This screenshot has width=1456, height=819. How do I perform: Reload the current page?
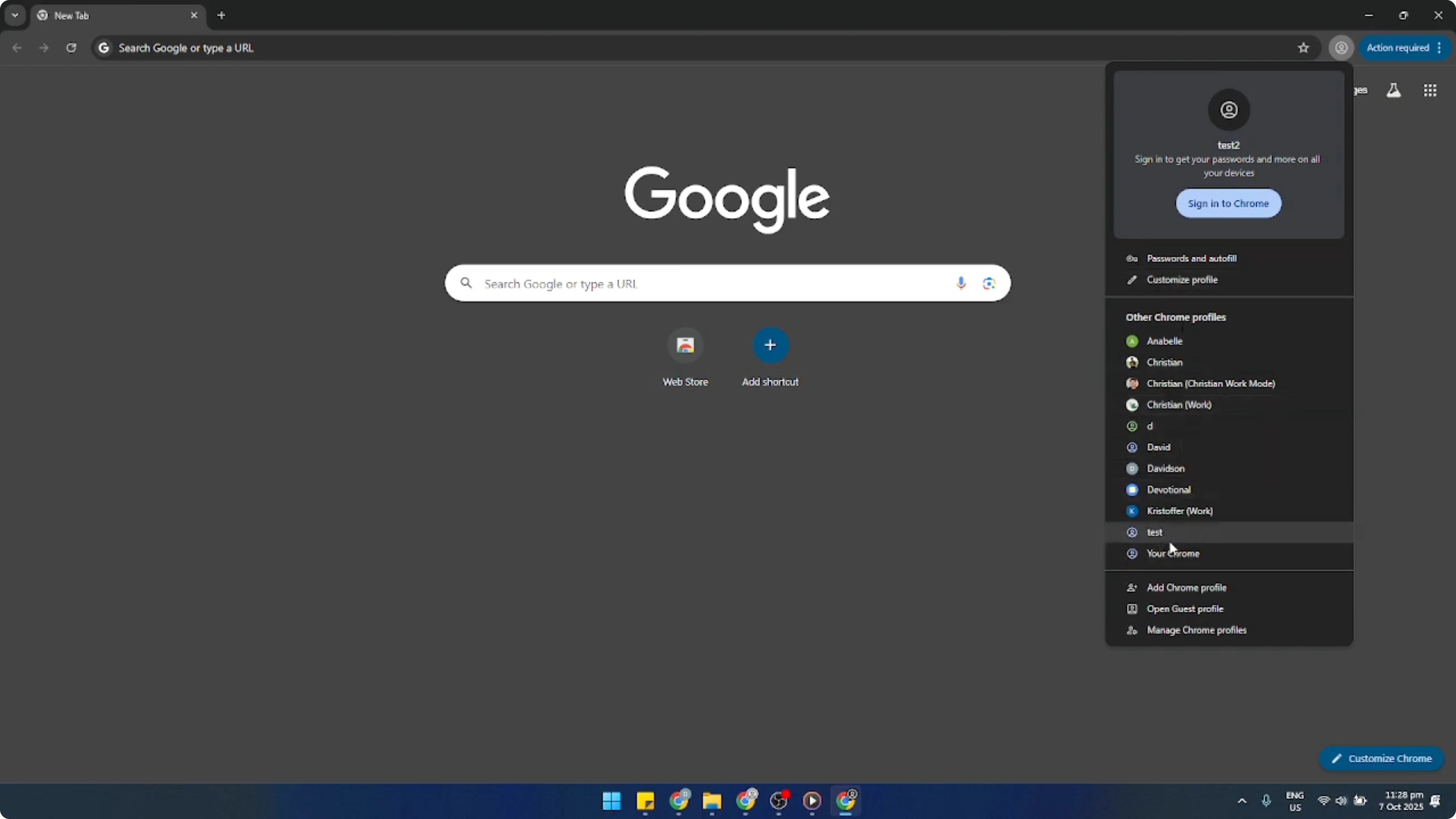(71, 48)
